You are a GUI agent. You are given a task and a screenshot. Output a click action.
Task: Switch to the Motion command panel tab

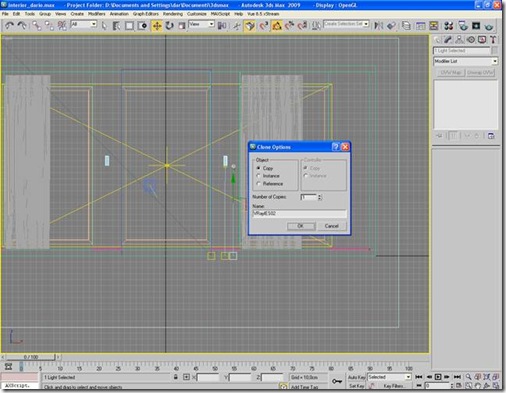(x=471, y=40)
